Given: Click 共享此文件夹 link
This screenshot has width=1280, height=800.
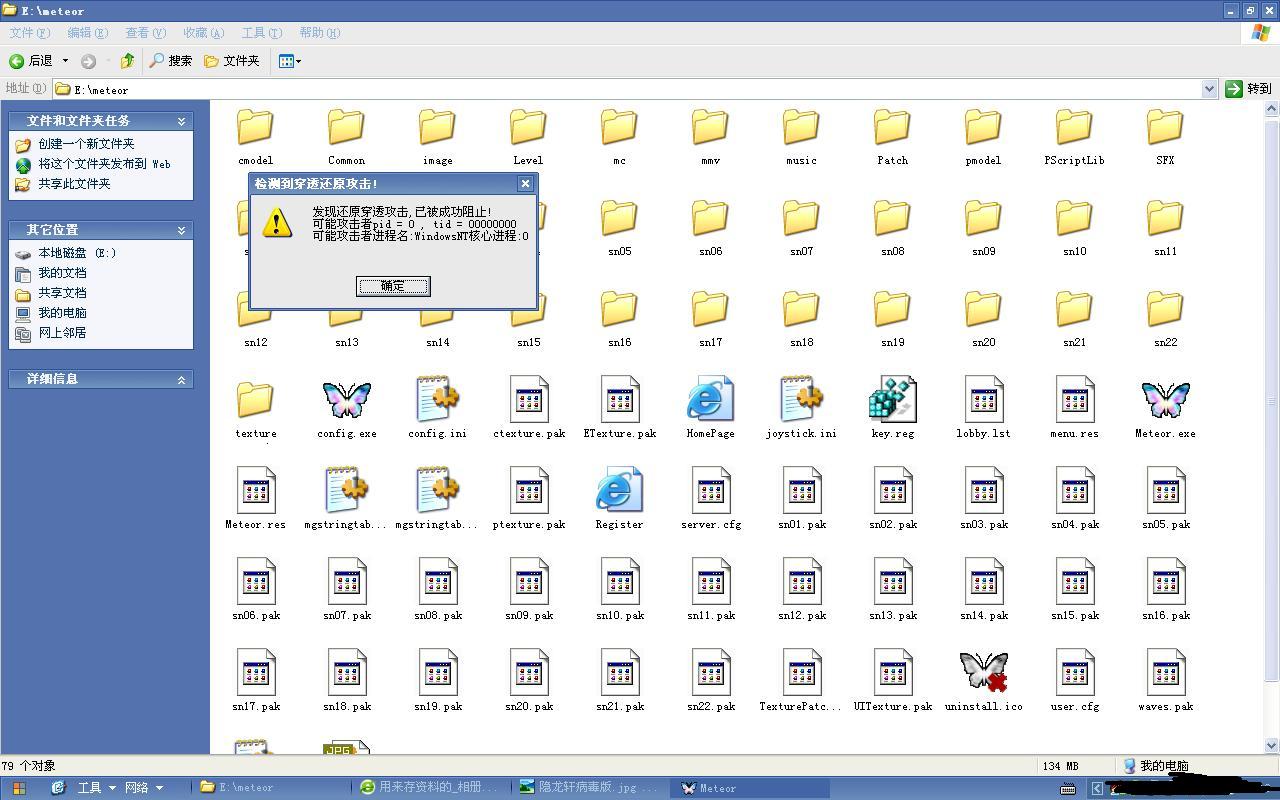Looking at the screenshot, I should (x=74, y=184).
